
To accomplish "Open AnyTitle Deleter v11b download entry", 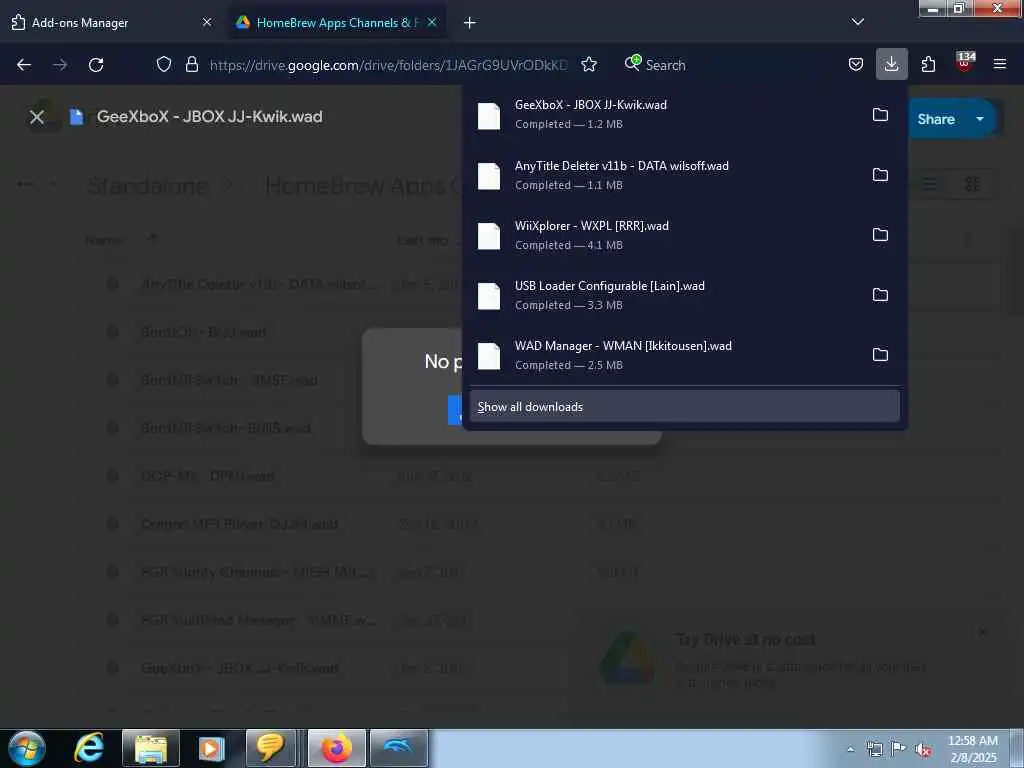I will tap(667, 175).
